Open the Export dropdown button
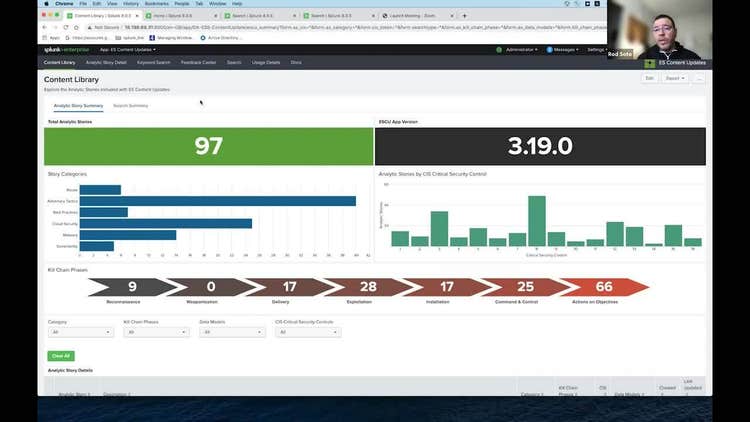The image size is (750, 422). (675, 78)
